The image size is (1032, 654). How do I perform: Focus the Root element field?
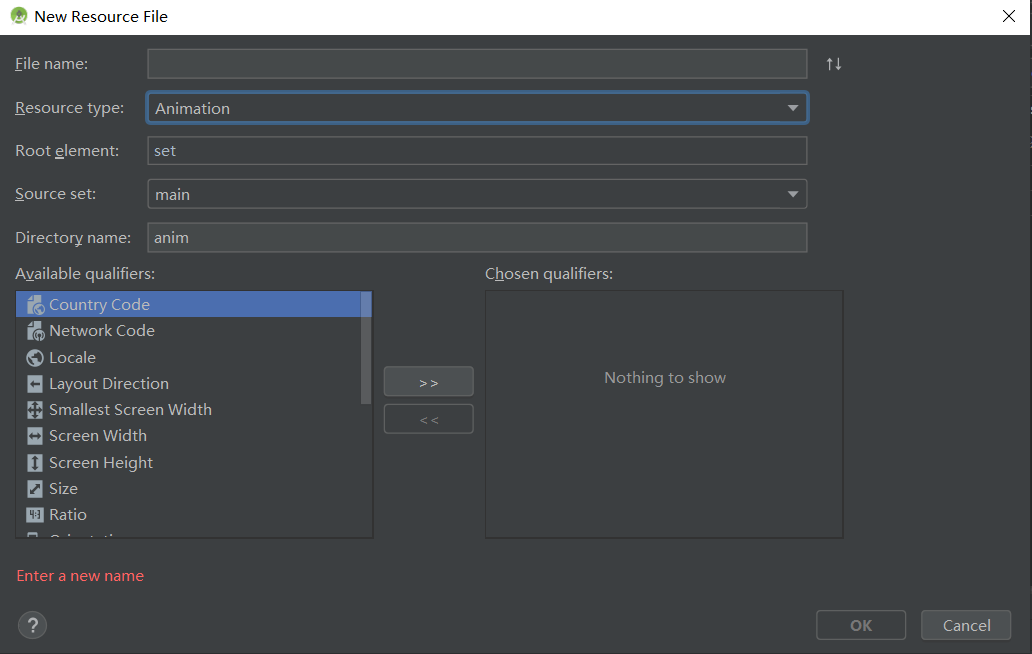477,151
